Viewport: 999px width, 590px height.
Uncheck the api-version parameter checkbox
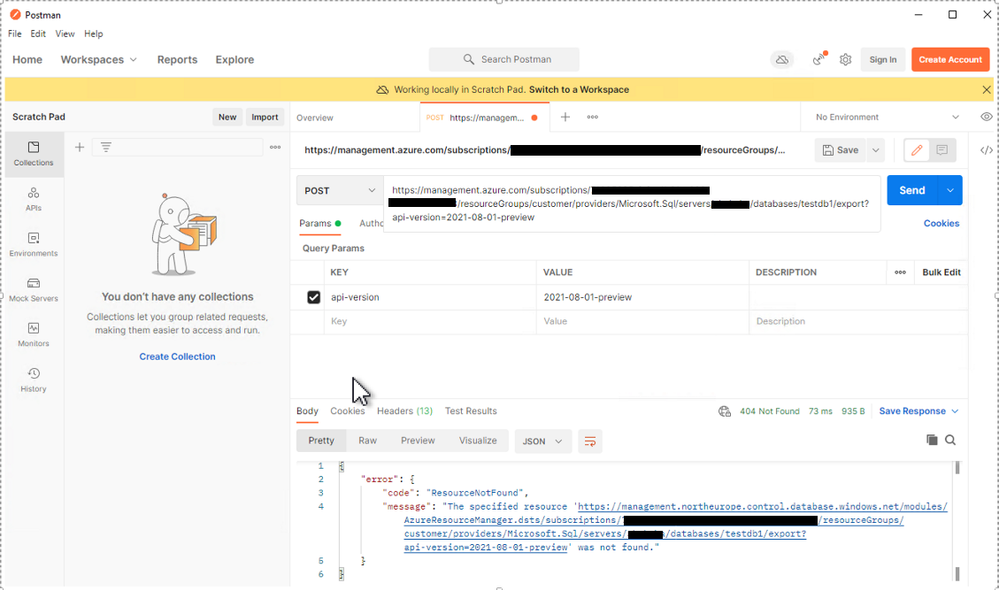313,298
